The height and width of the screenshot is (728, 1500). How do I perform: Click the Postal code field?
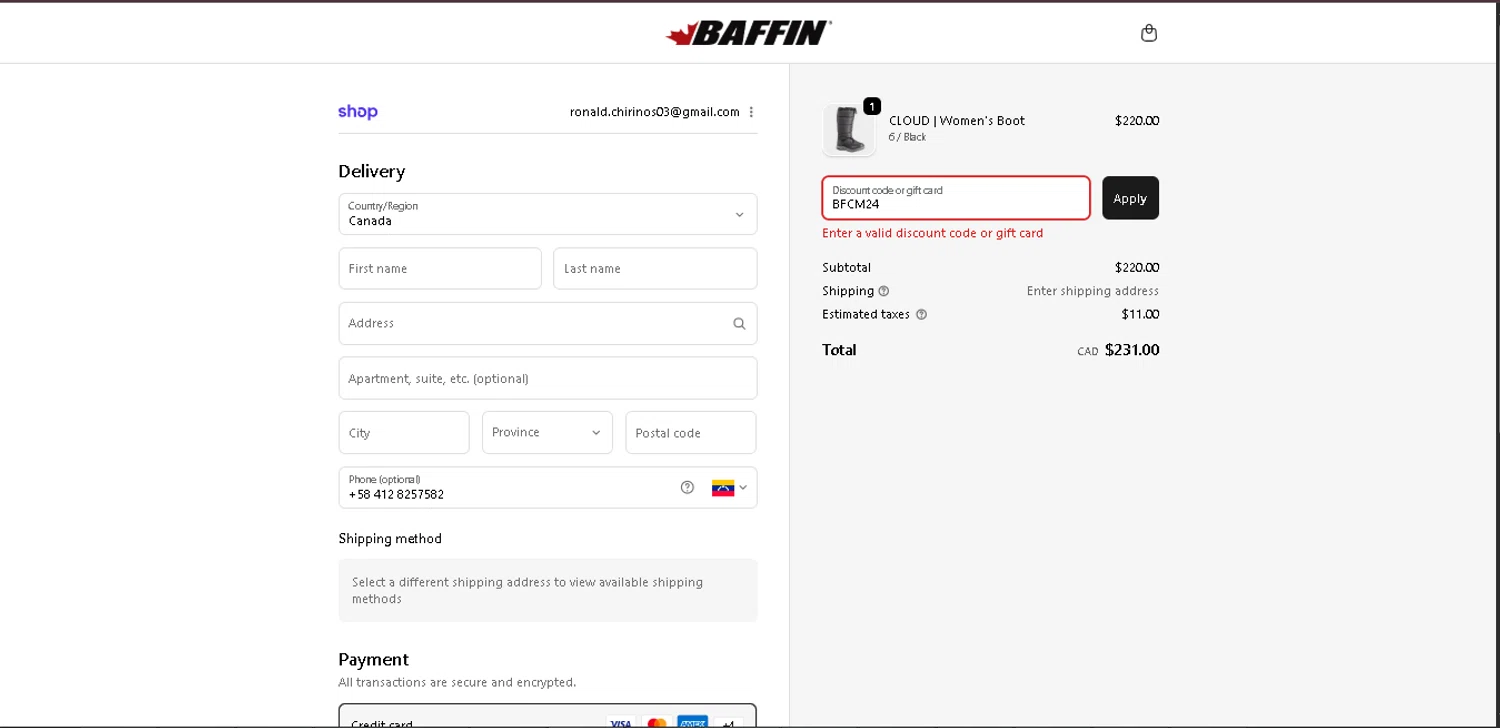(691, 432)
